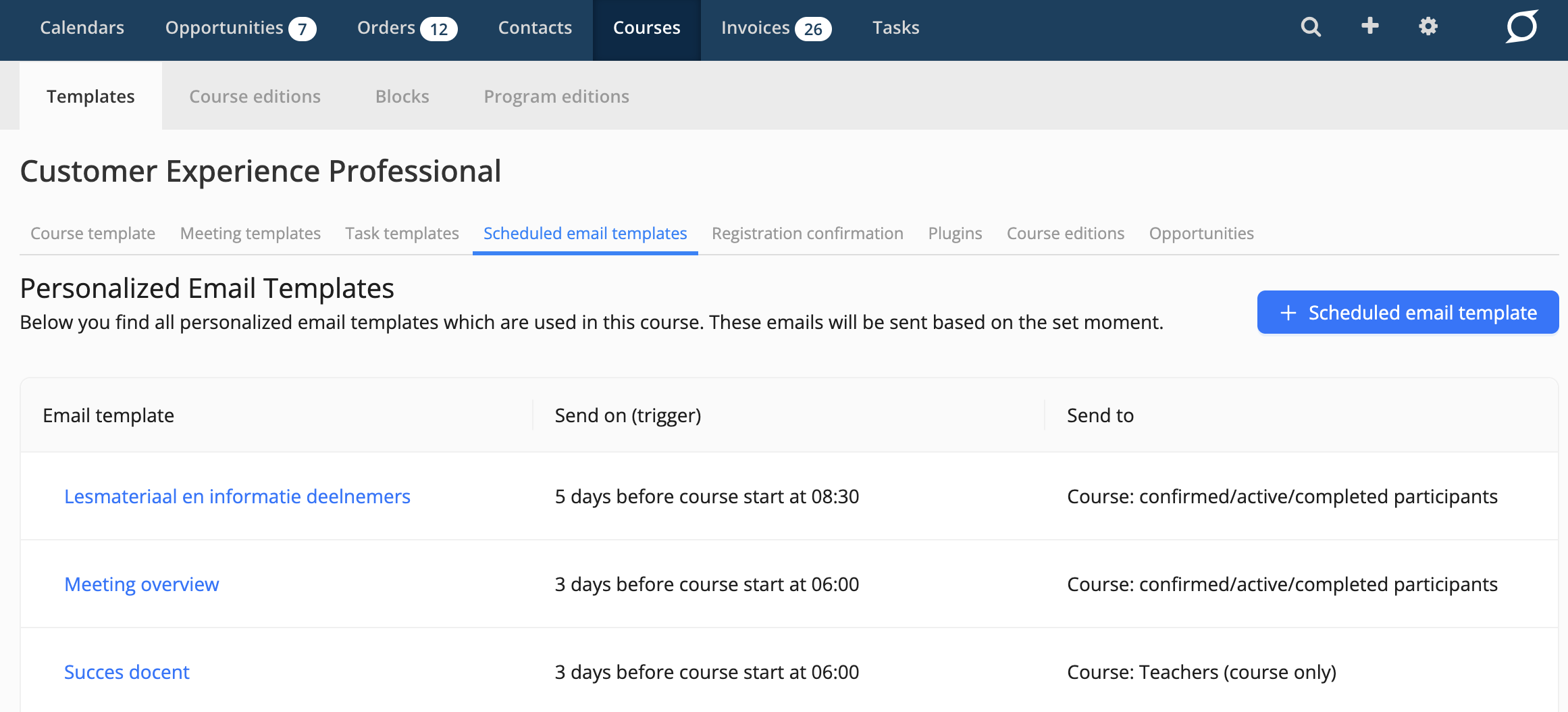Open the Succes docent email template
The width and height of the screenshot is (1568, 712).
pos(127,672)
